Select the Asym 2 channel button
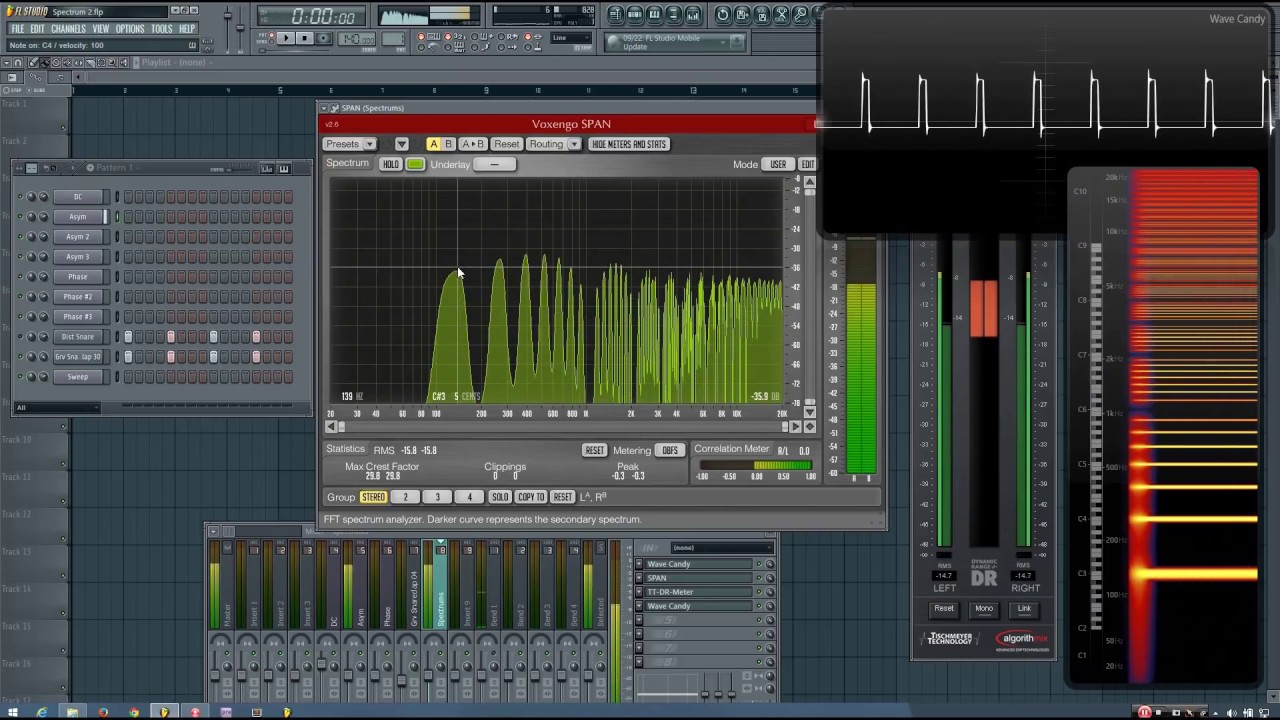The width and height of the screenshot is (1280, 720). (x=78, y=237)
